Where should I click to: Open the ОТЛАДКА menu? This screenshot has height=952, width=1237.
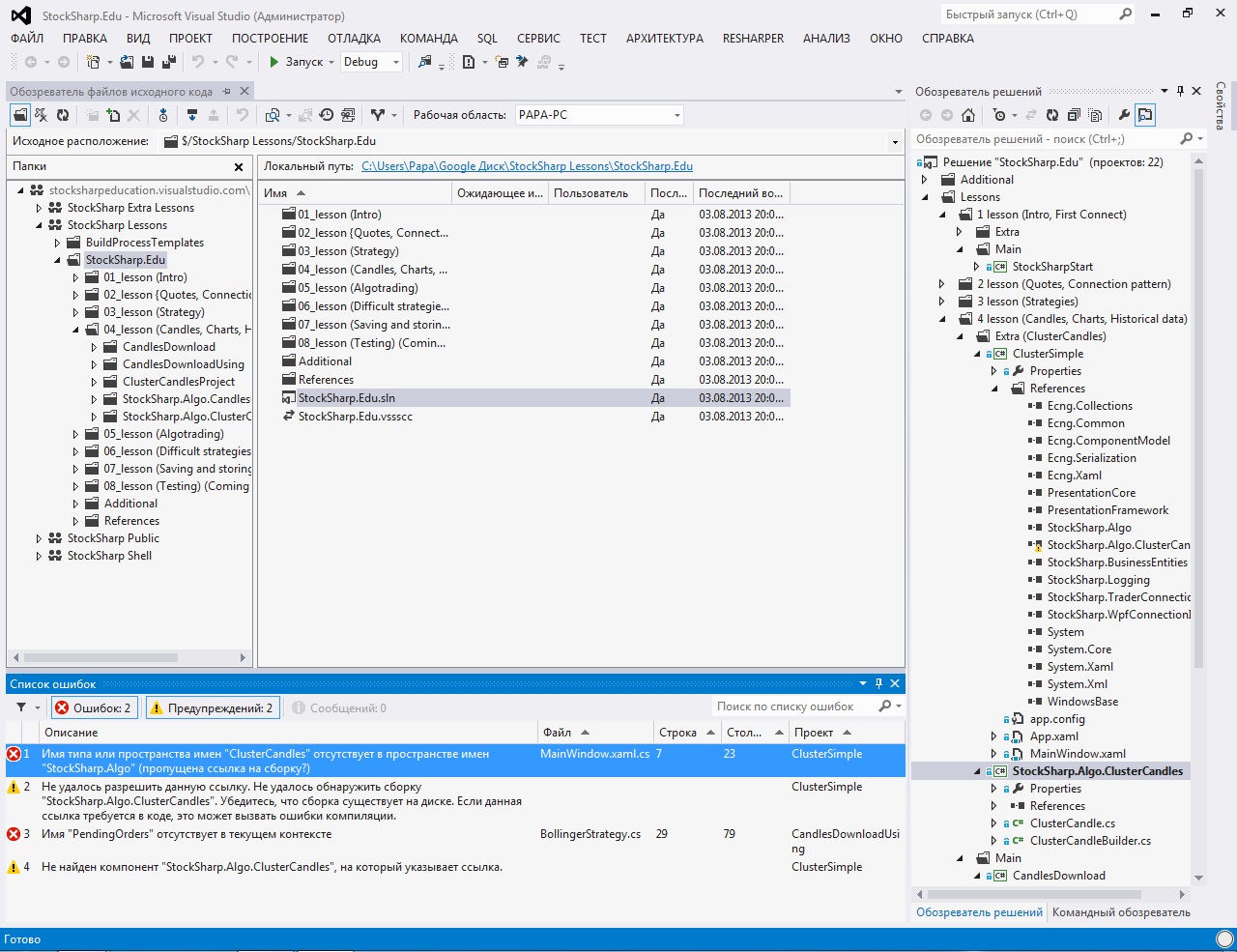coord(354,39)
